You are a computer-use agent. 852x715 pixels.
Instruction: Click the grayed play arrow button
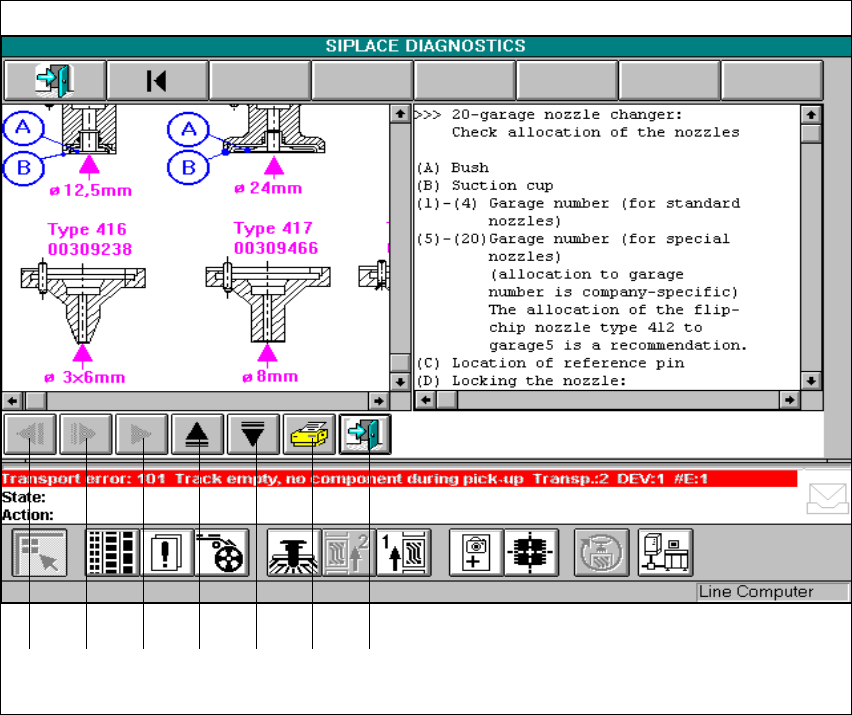[x=142, y=434]
